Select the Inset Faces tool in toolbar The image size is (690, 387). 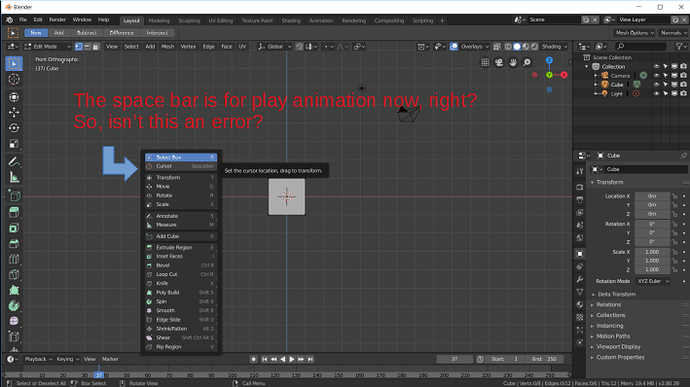(14, 228)
